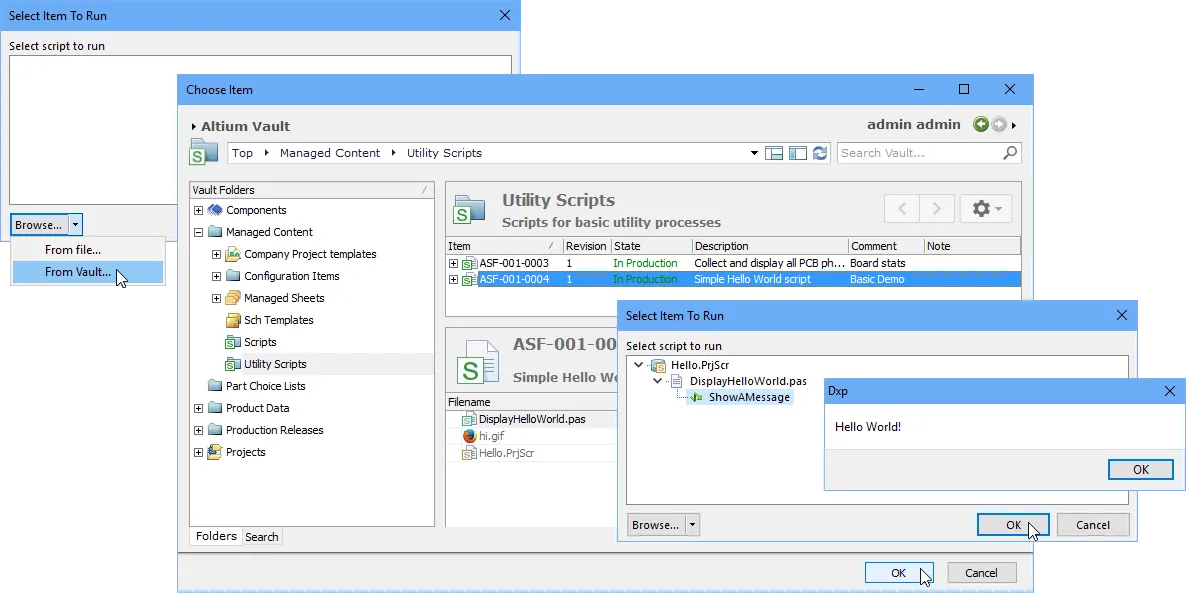Select Sch Templates folder
Viewport: 1186px width, 593px height.
click(x=278, y=320)
